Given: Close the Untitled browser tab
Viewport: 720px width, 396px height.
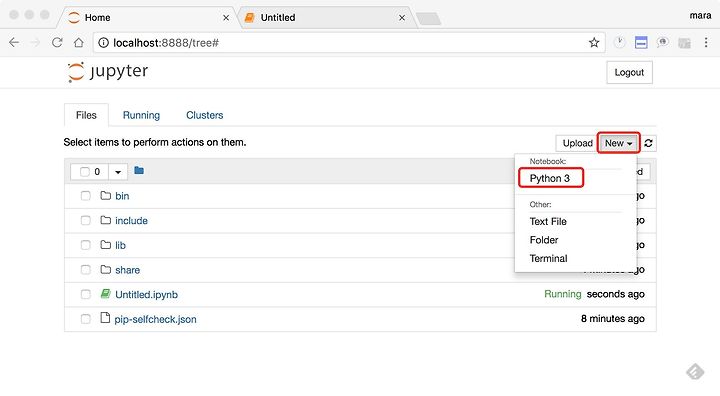Looking at the screenshot, I should [402, 17].
